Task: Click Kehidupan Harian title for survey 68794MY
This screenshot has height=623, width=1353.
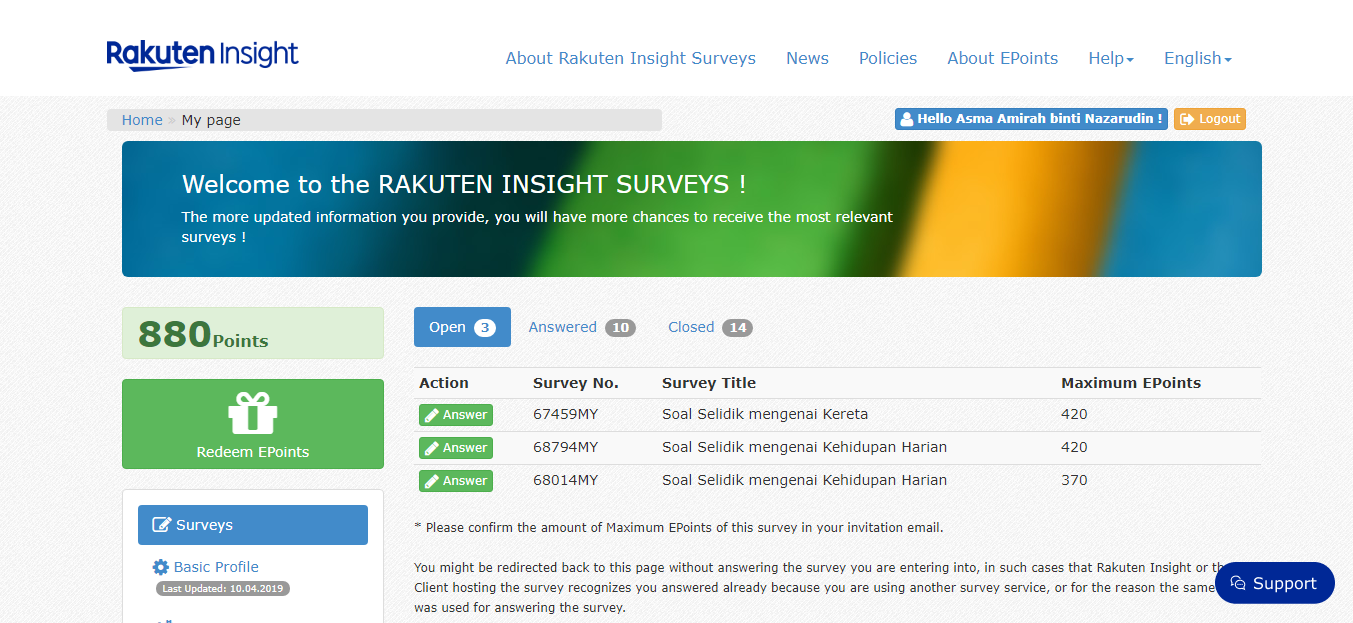Action: (804, 447)
